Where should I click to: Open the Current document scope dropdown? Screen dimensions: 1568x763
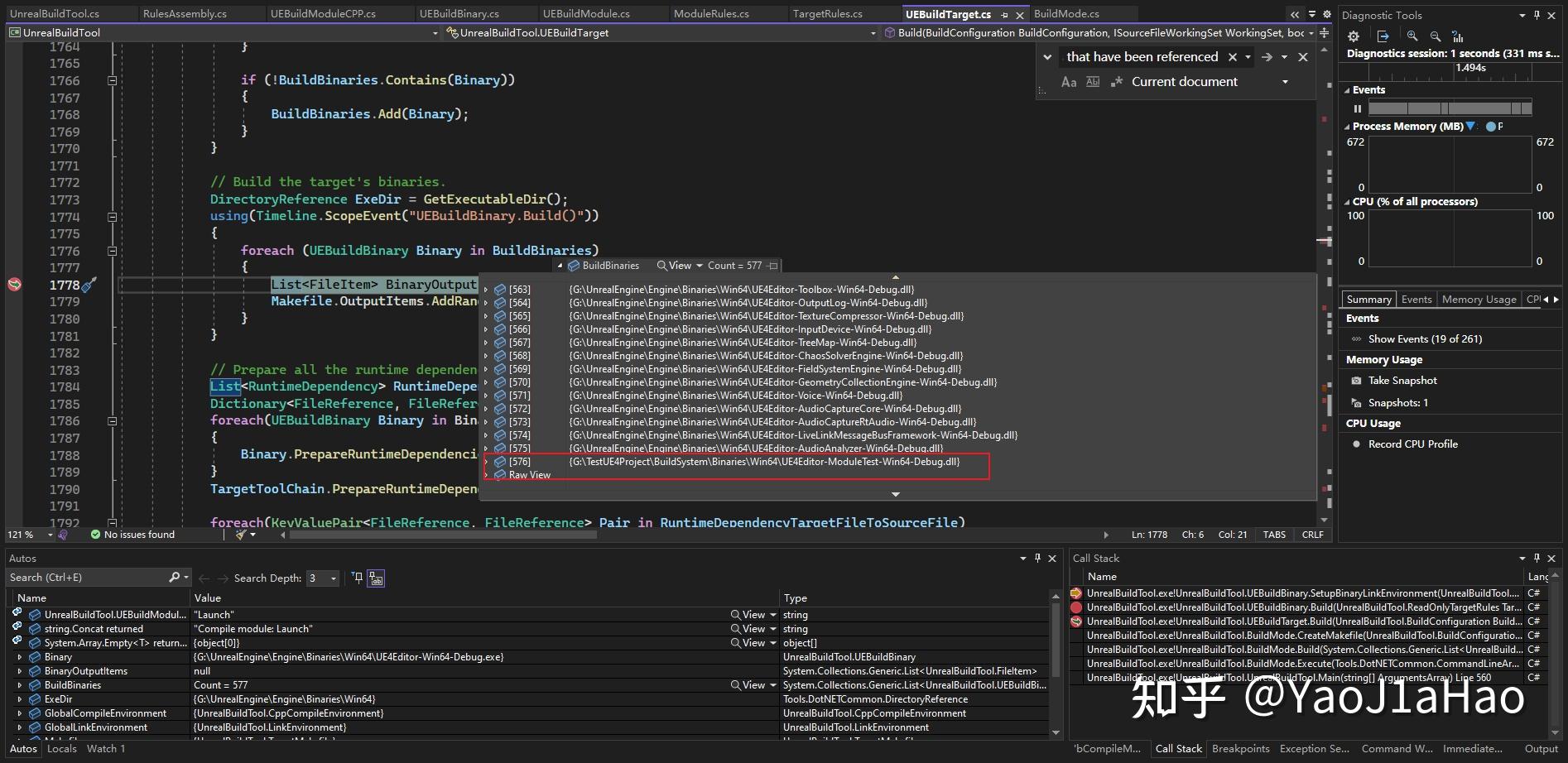(1285, 82)
